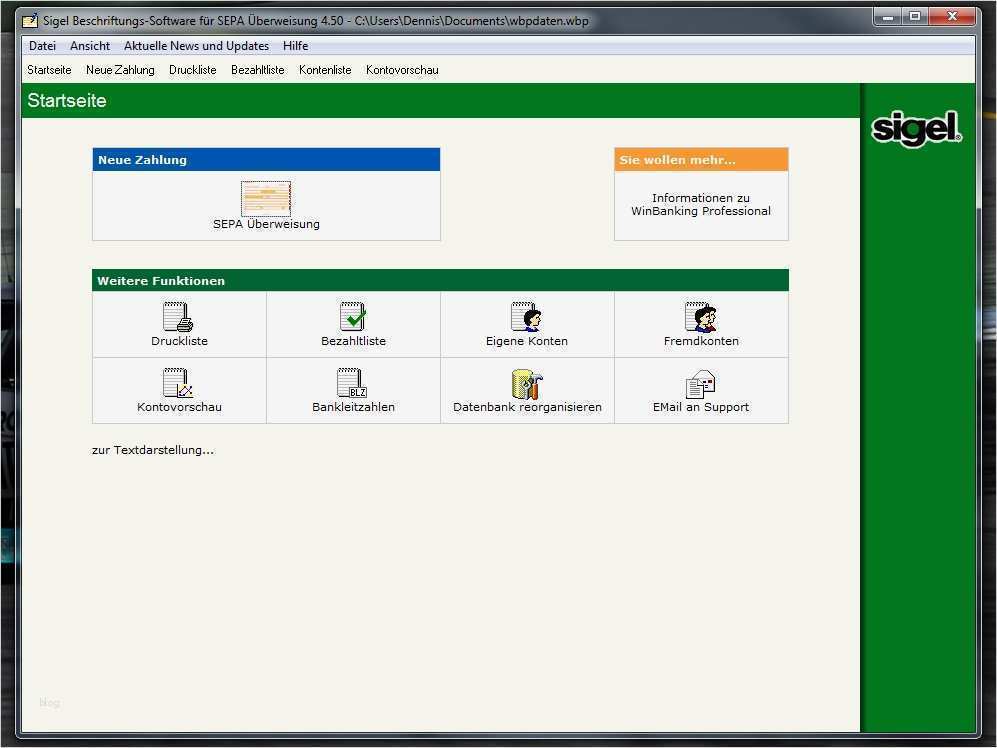This screenshot has width=997, height=748.
Task: Click the Sie wollen mehr orange header
Action: (x=701, y=160)
